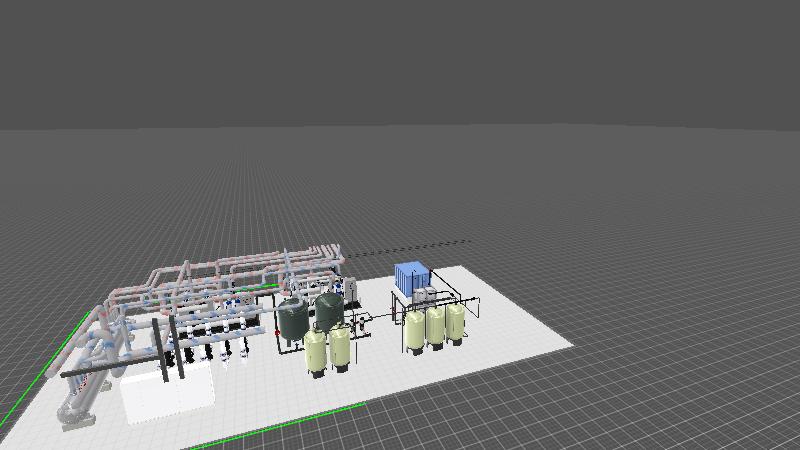Click the right dark green tank

(329, 309)
